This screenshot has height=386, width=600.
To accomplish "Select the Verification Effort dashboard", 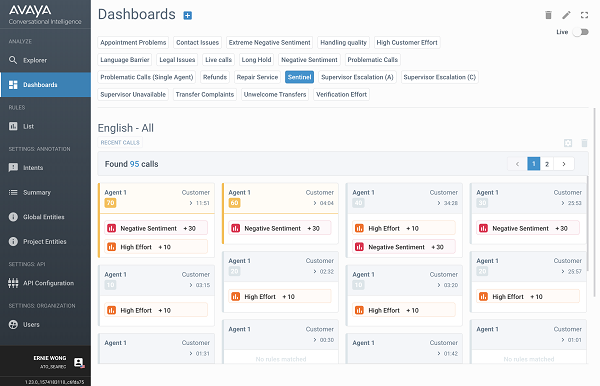I will [x=341, y=94].
